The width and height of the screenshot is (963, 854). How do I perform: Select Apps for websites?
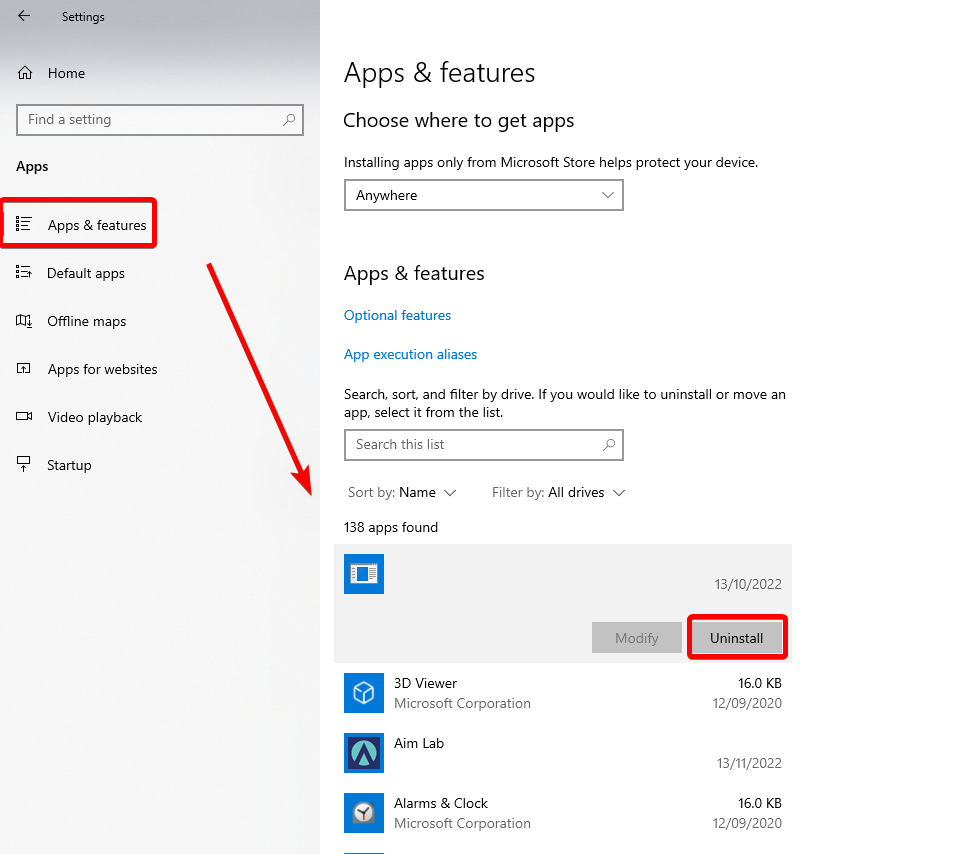102,369
